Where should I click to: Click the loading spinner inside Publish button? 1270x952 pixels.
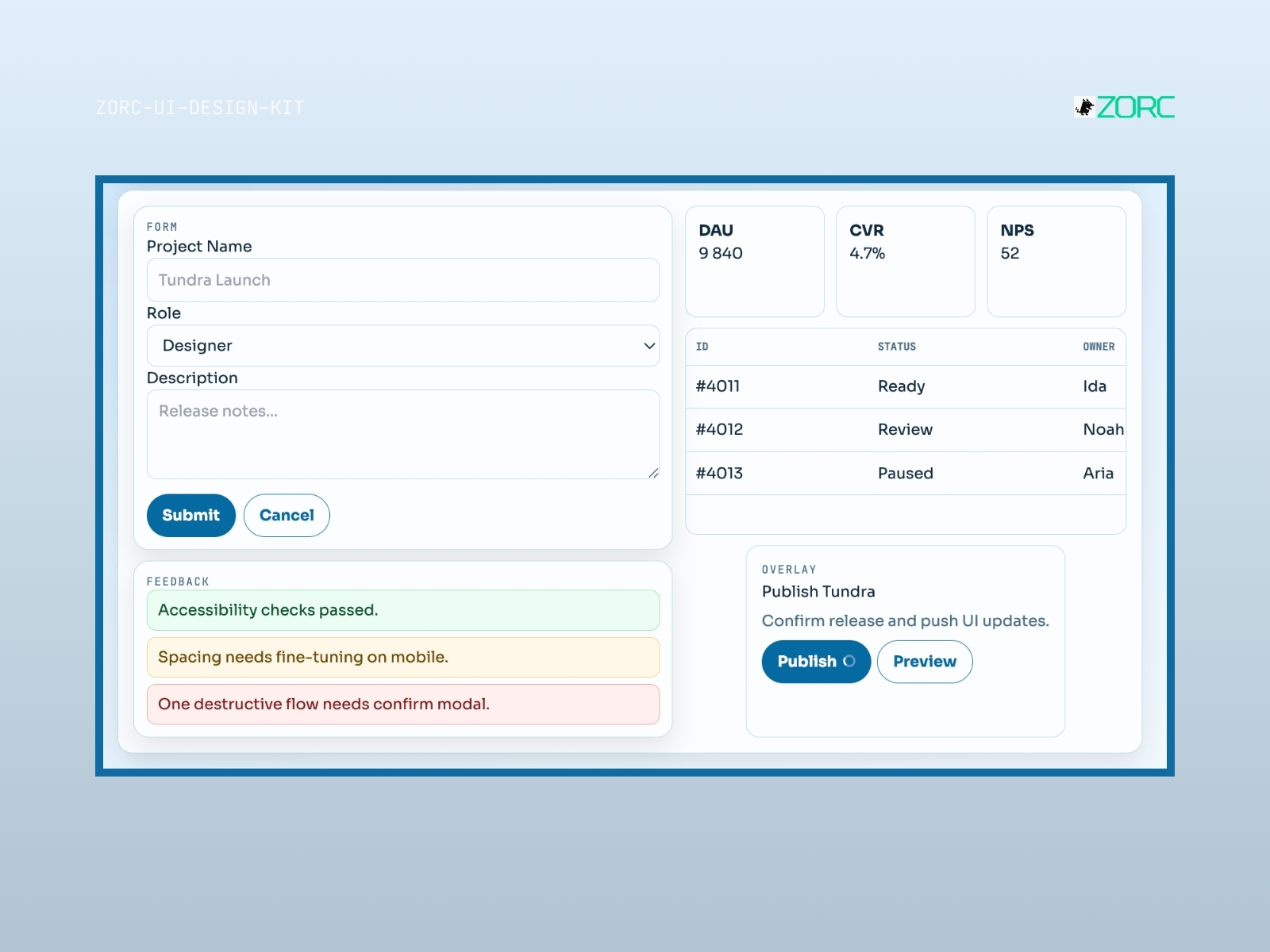(849, 661)
